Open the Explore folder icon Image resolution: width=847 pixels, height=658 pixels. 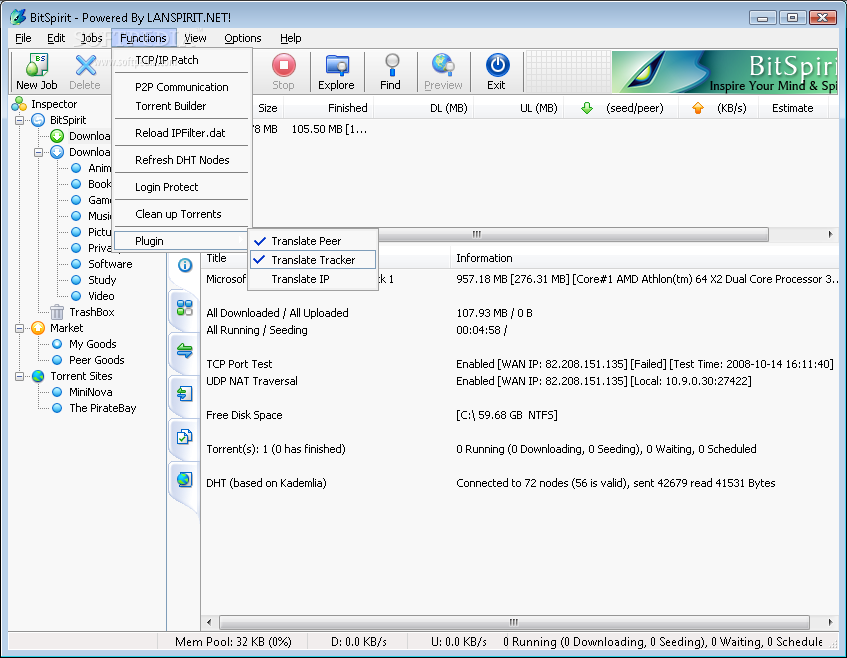pyautogui.click(x=337, y=65)
